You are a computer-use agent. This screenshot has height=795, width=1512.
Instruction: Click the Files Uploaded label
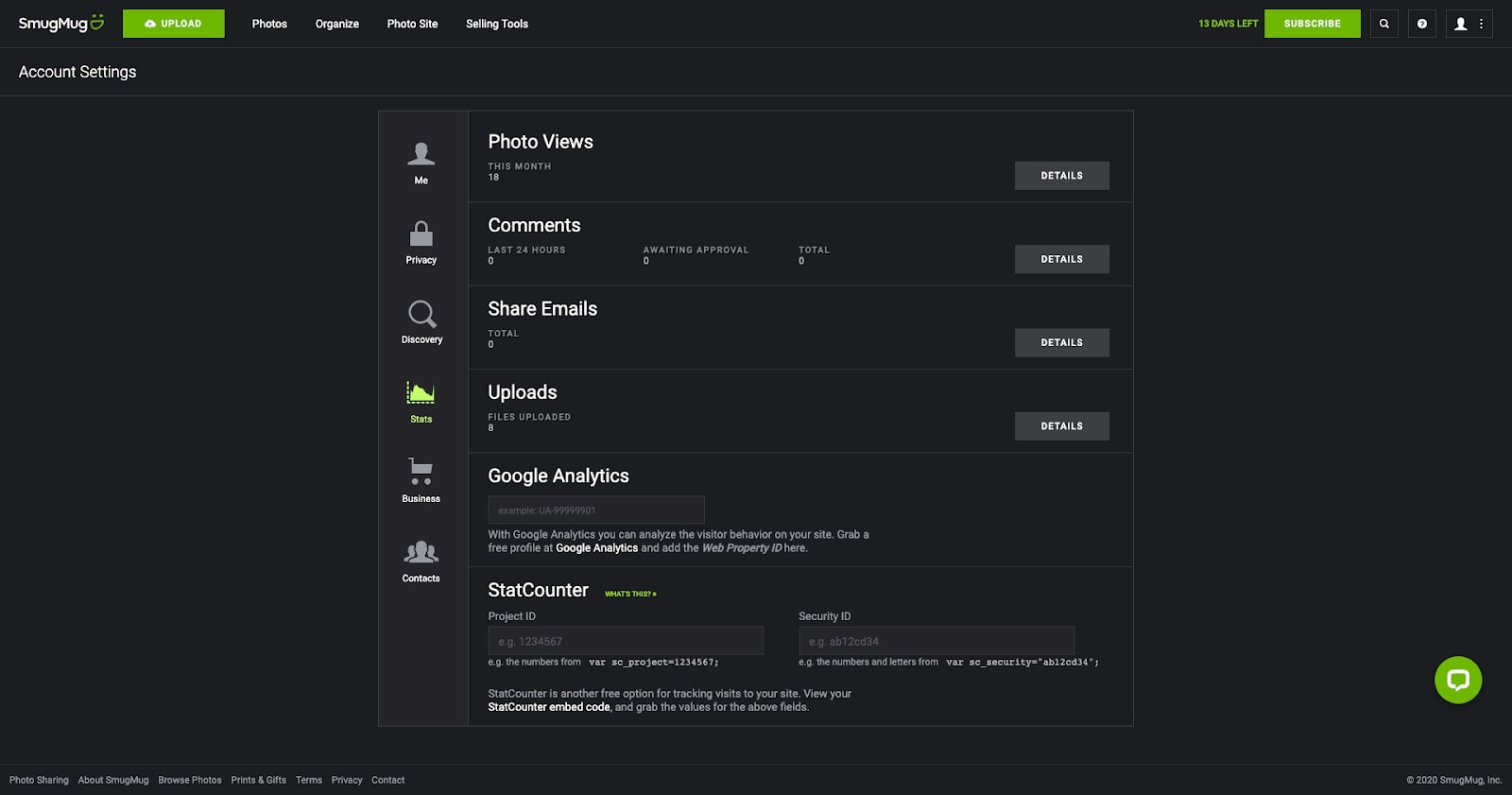point(529,417)
